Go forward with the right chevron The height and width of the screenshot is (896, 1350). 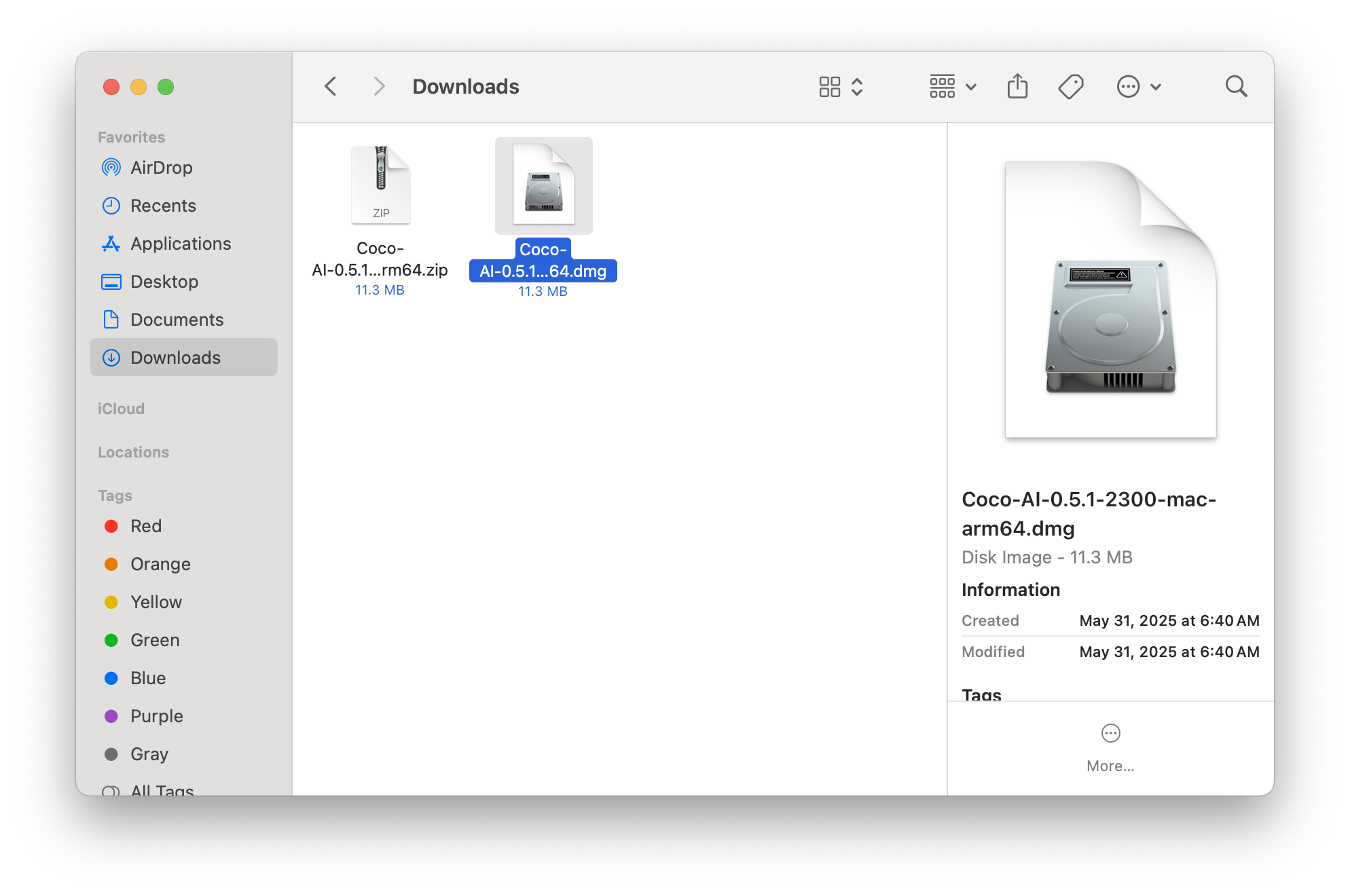[x=379, y=87]
